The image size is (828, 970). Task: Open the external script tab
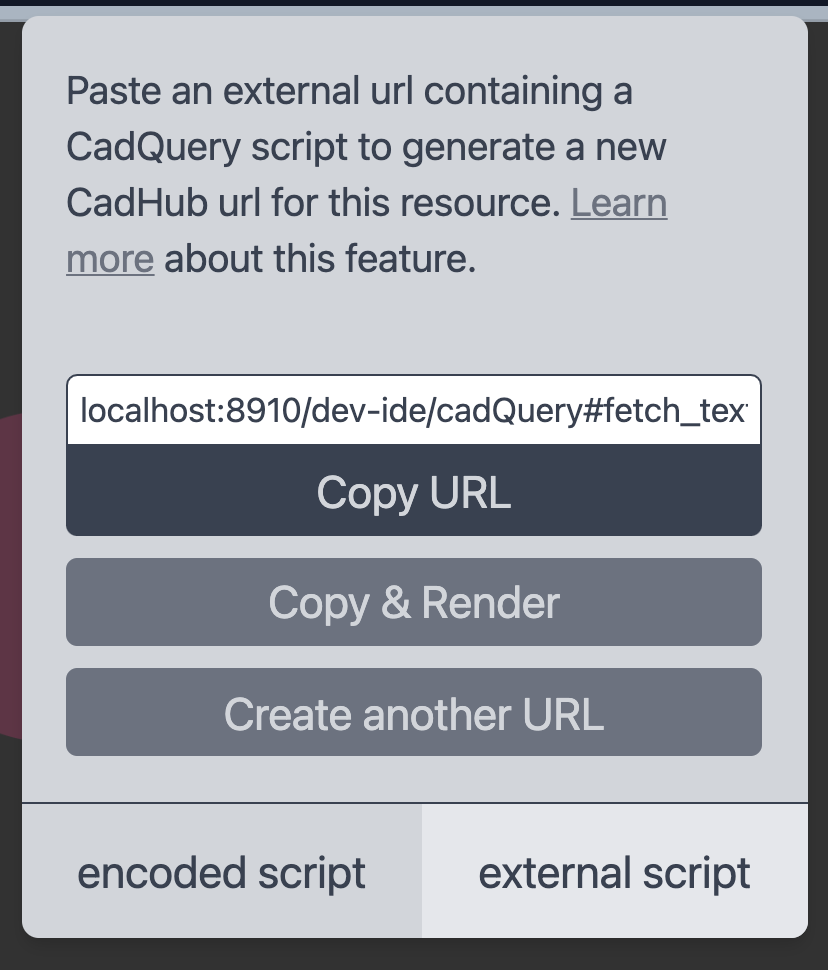point(614,872)
